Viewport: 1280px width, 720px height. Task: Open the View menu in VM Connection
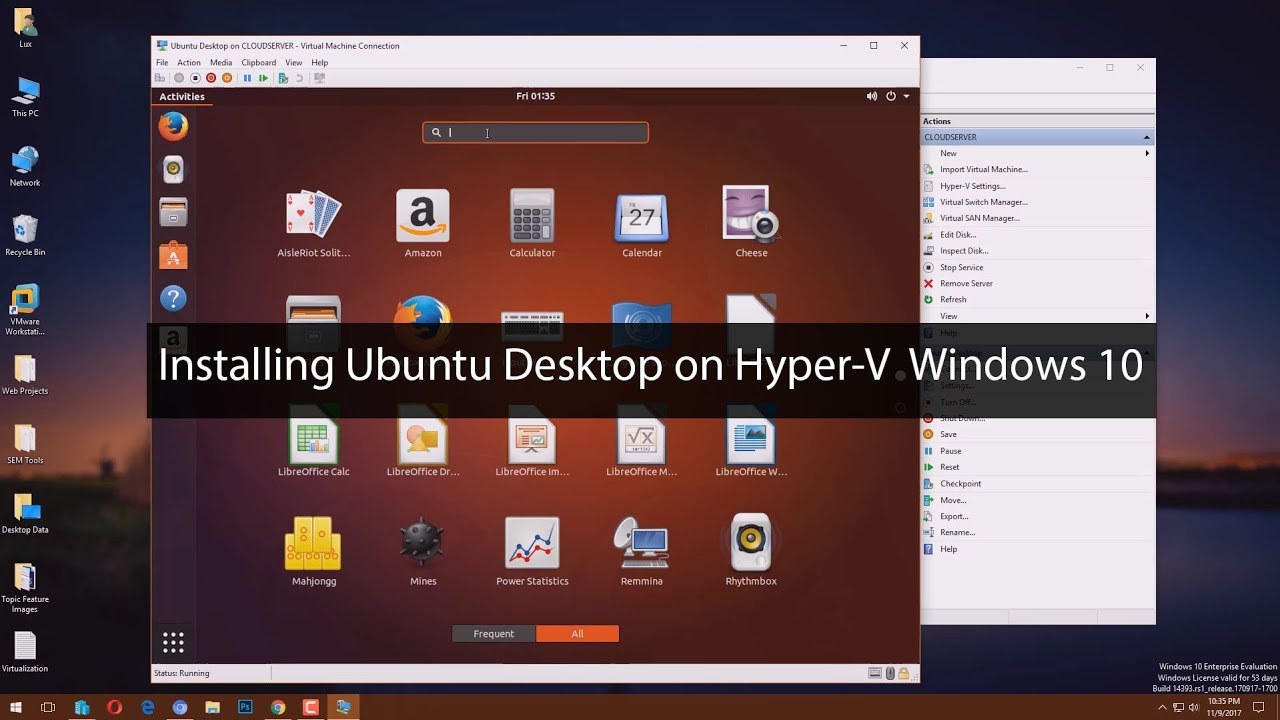293,62
